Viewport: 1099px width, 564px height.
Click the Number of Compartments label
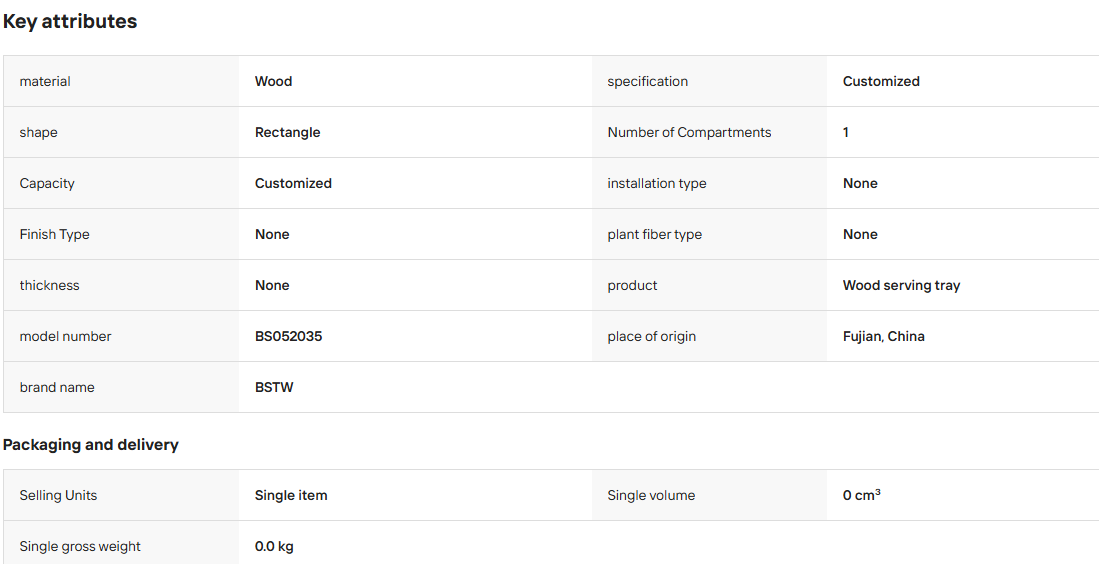coord(689,132)
